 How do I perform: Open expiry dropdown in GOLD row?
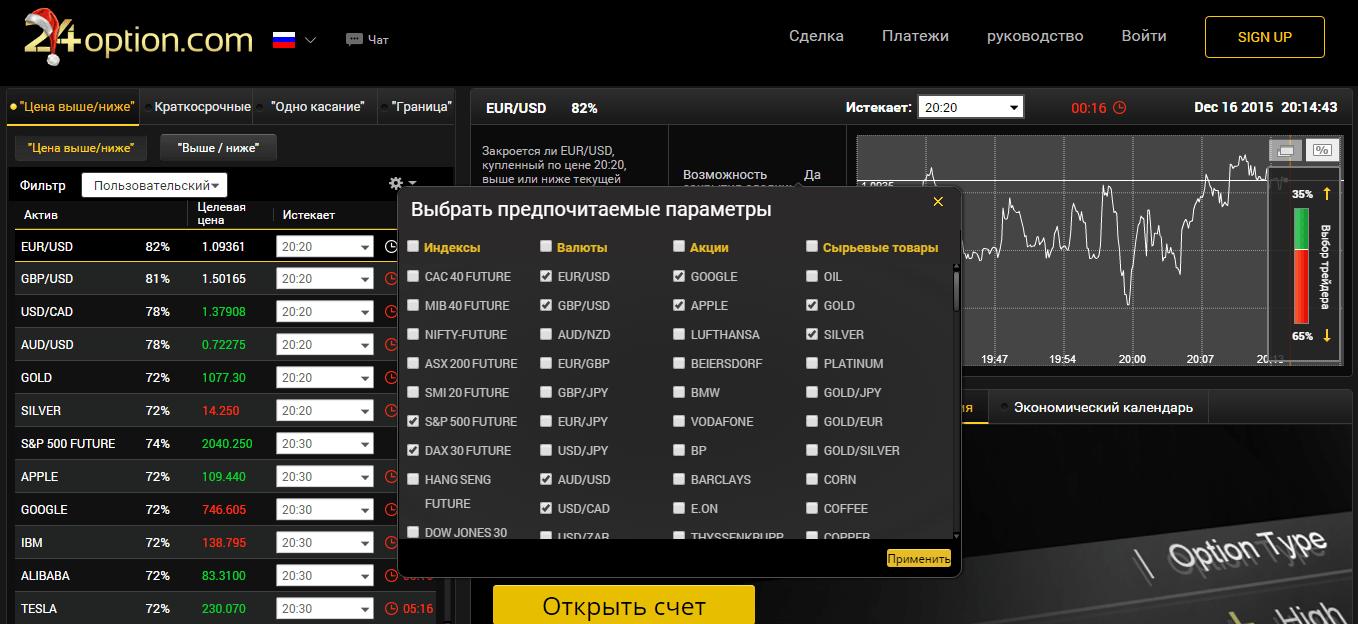click(x=324, y=378)
